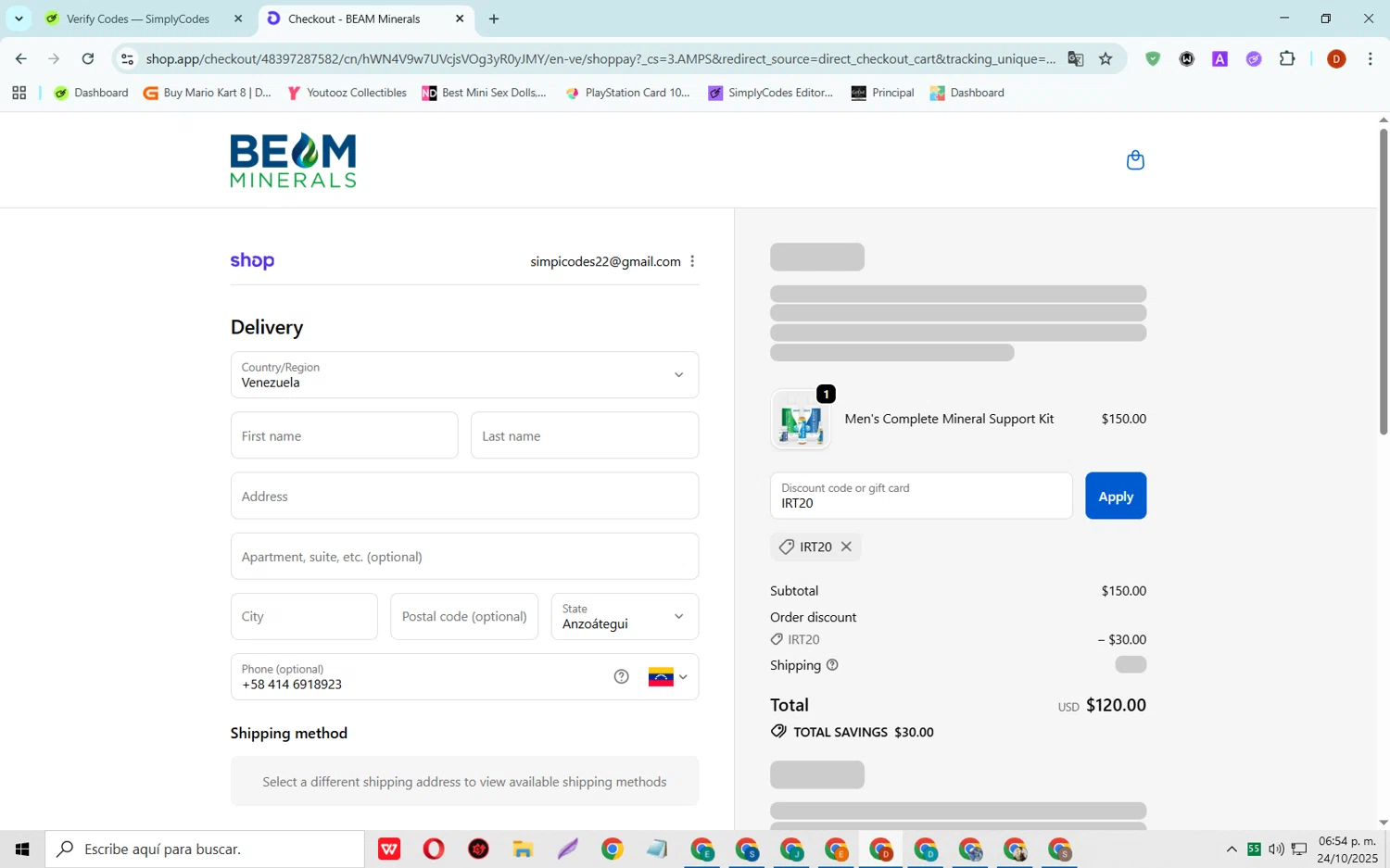Open a new browser tab
Screen dimensions: 1390x868
click(x=494, y=19)
